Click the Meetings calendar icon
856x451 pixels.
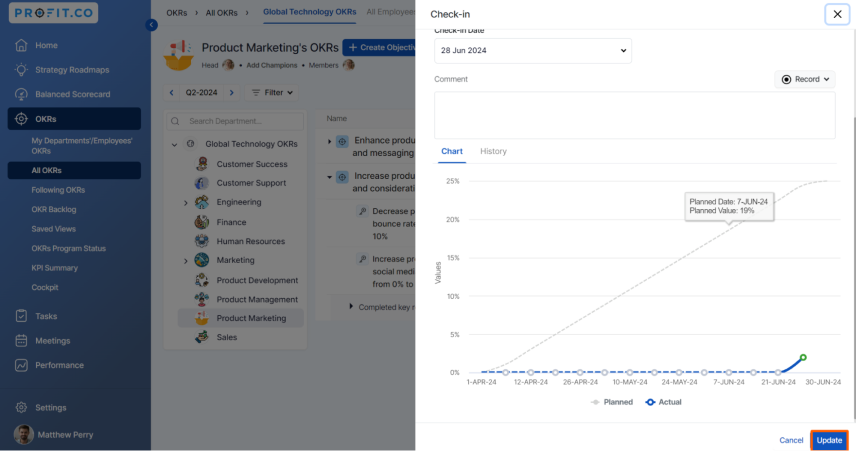21,341
